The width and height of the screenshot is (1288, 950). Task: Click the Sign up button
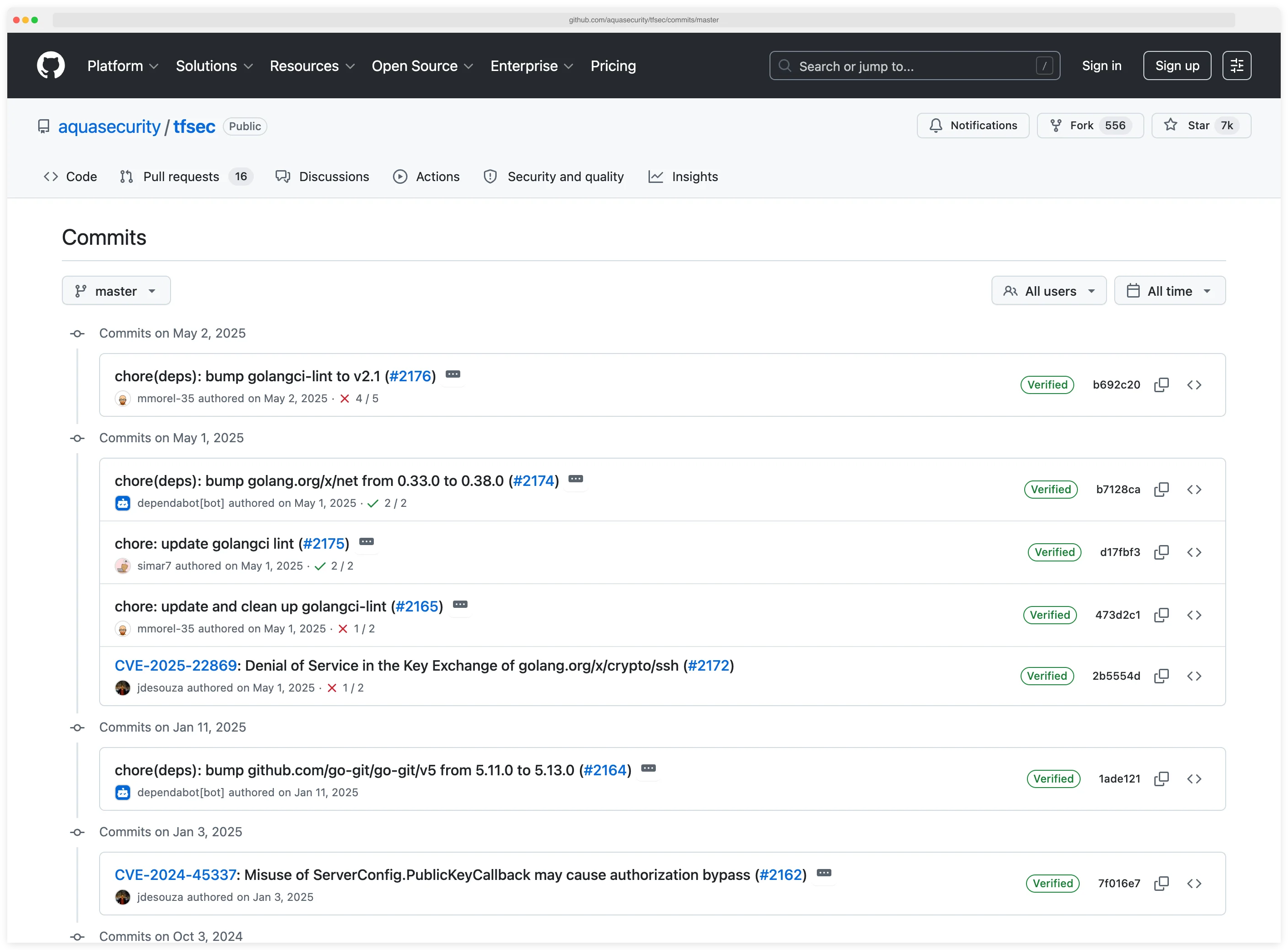pyautogui.click(x=1177, y=66)
